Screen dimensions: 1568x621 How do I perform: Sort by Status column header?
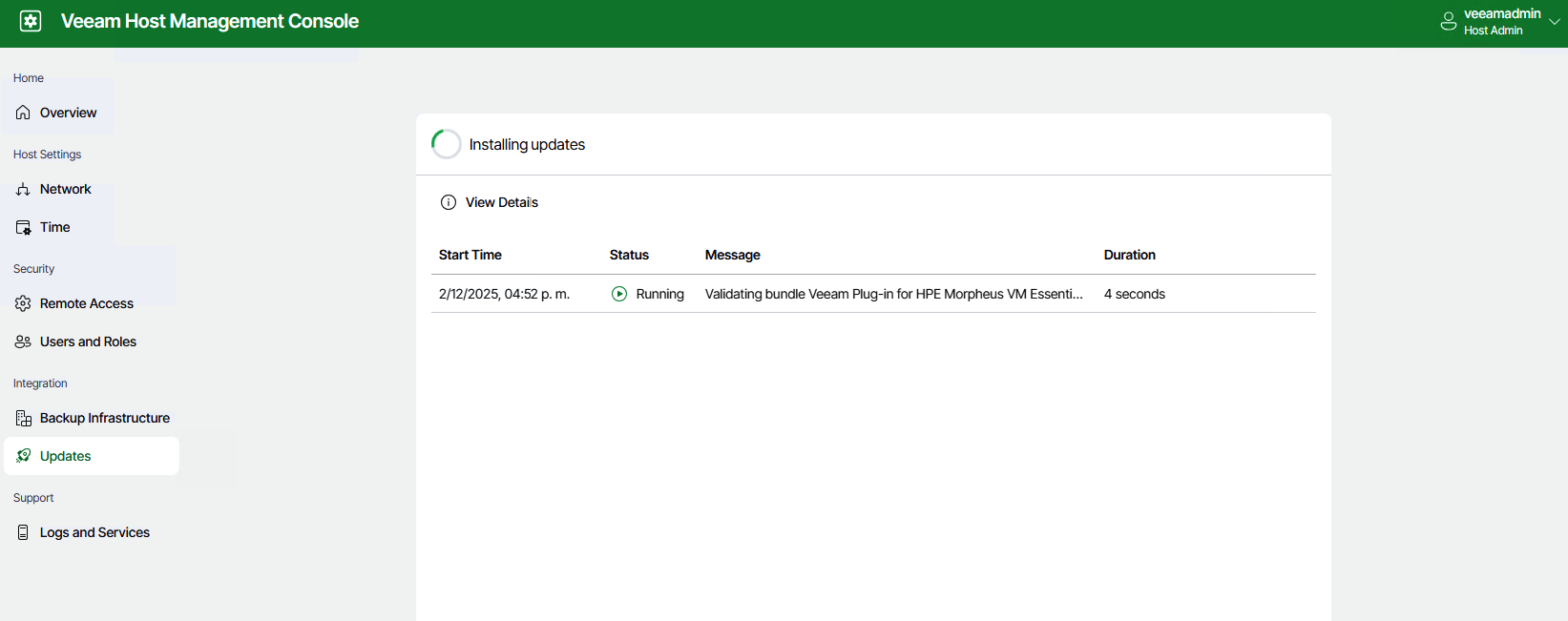629,255
